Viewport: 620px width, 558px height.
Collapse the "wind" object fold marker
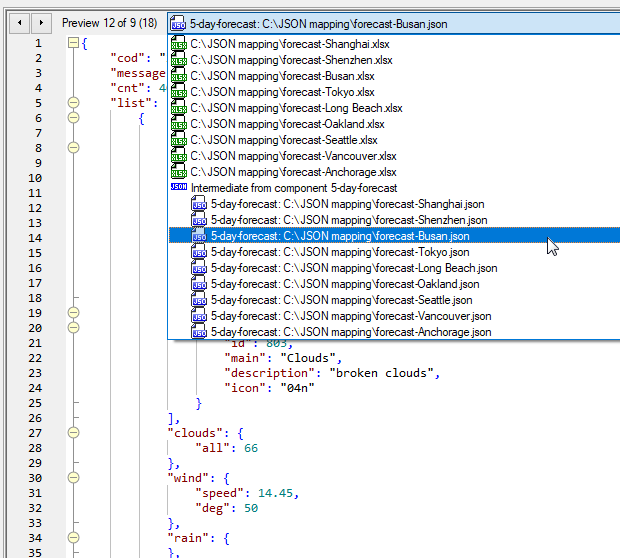point(73,478)
